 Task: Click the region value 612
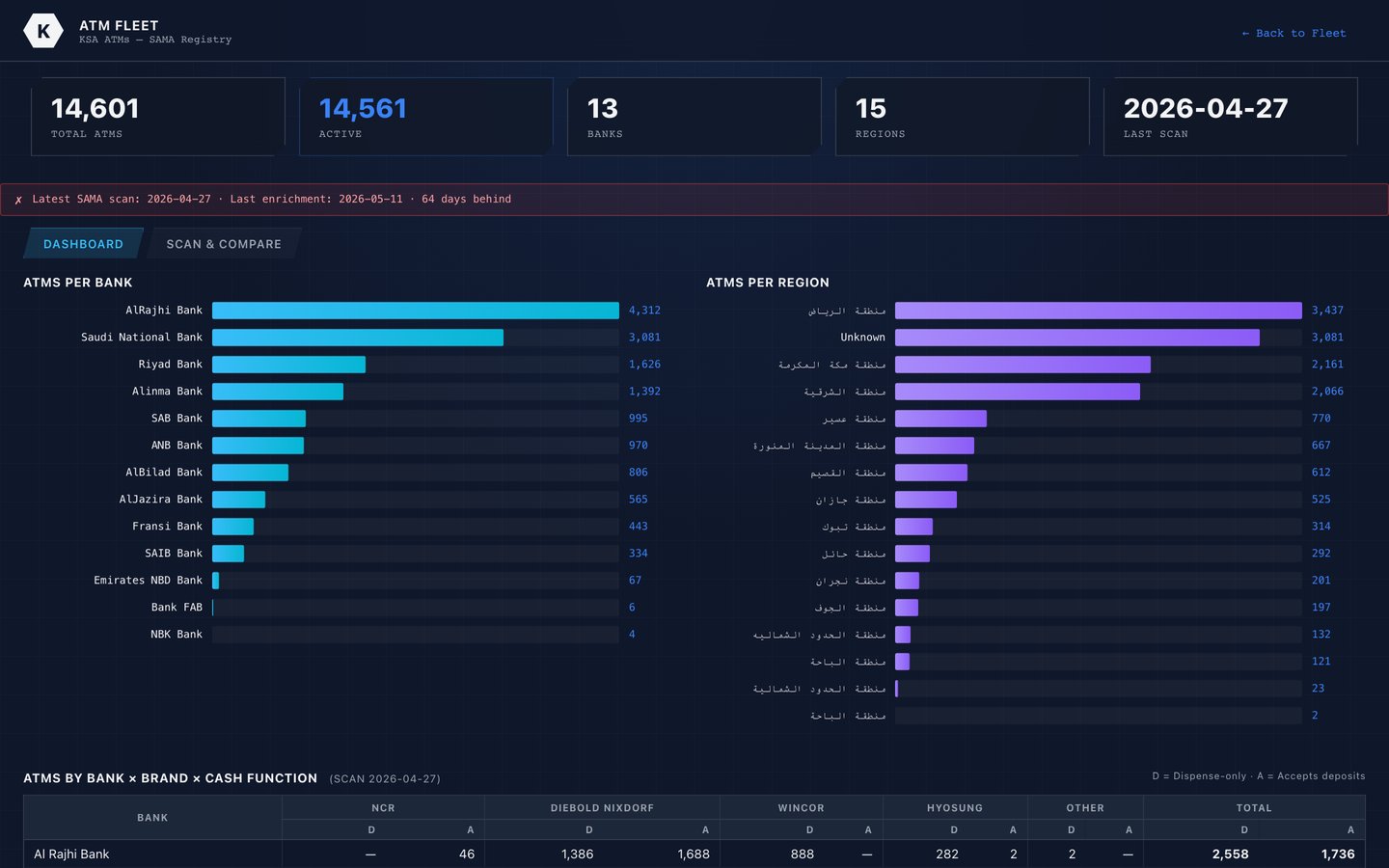(1321, 473)
